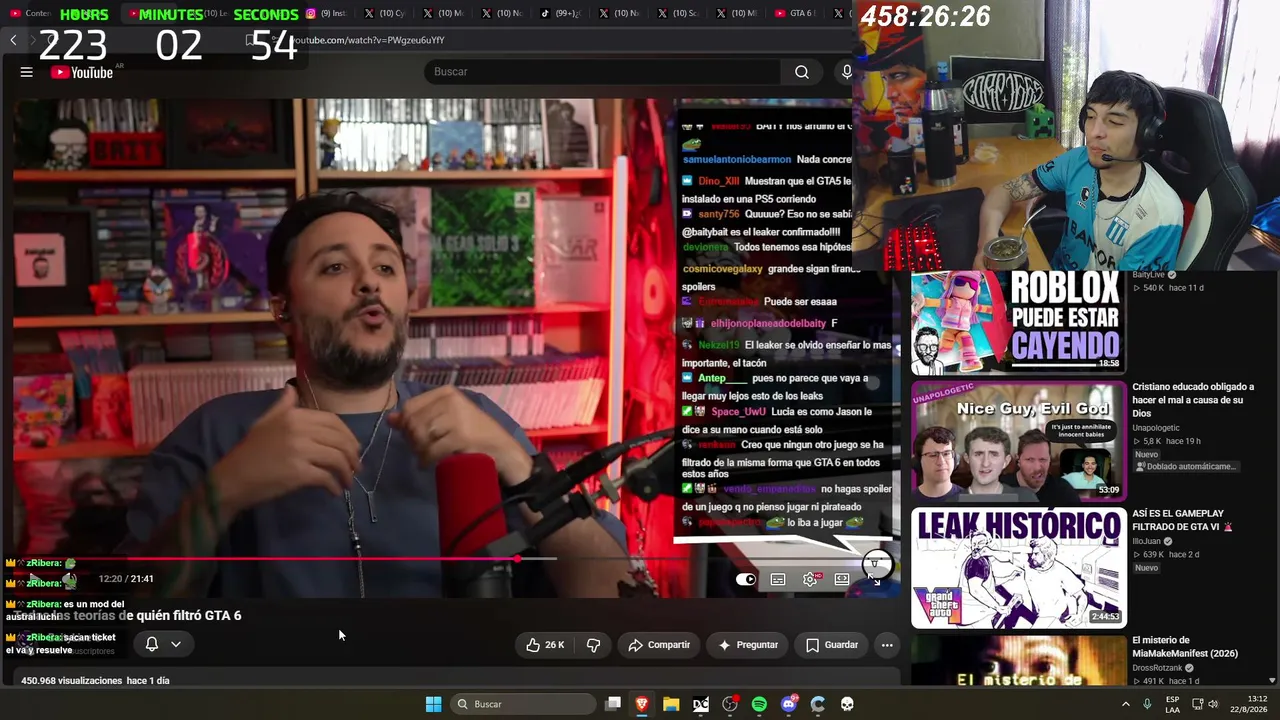Like the video with thumbs-up button
The image size is (1280, 720).
[x=545, y=645]
